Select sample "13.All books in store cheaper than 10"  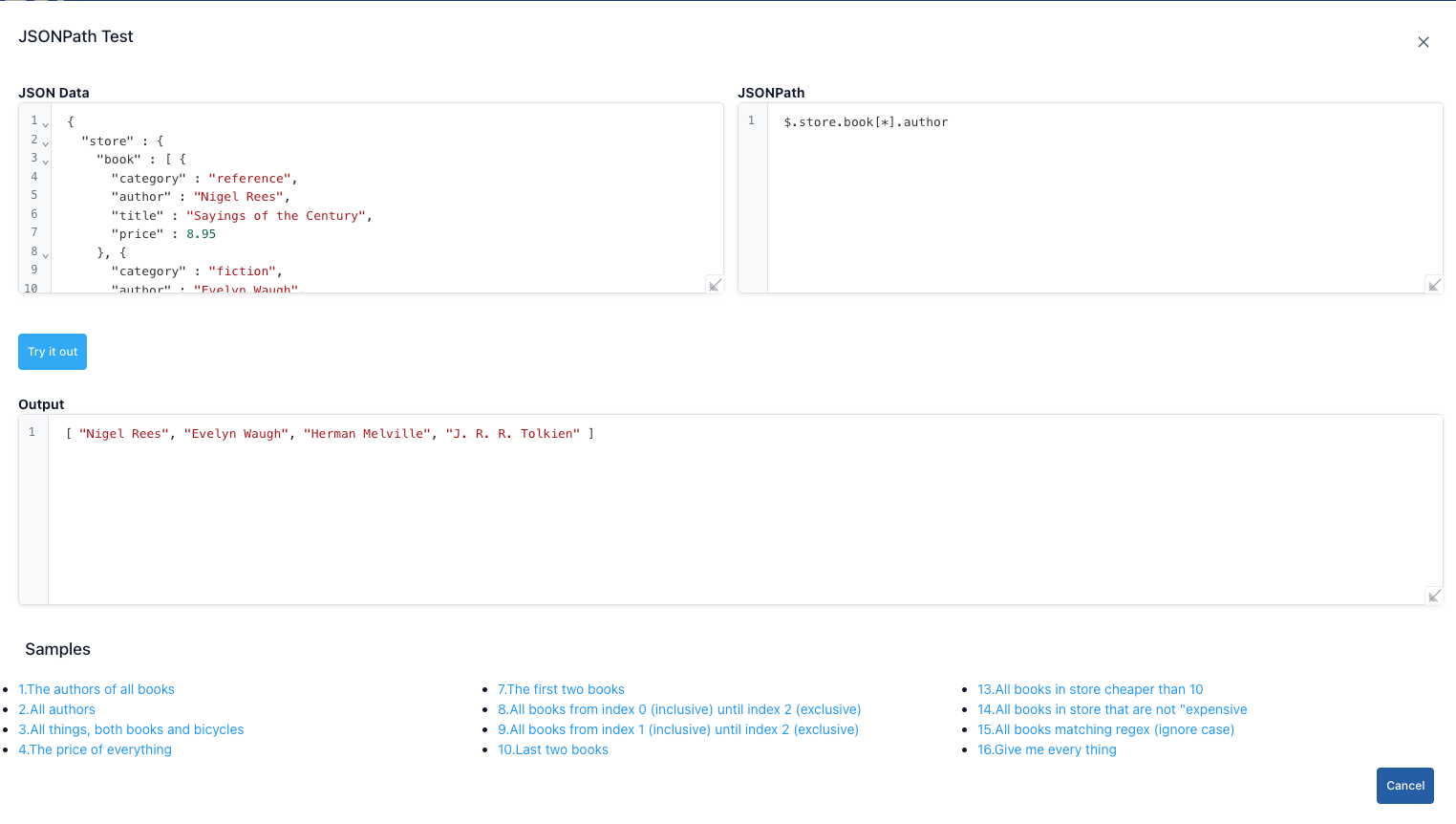pyautogui.click(x=1090, y=689)
